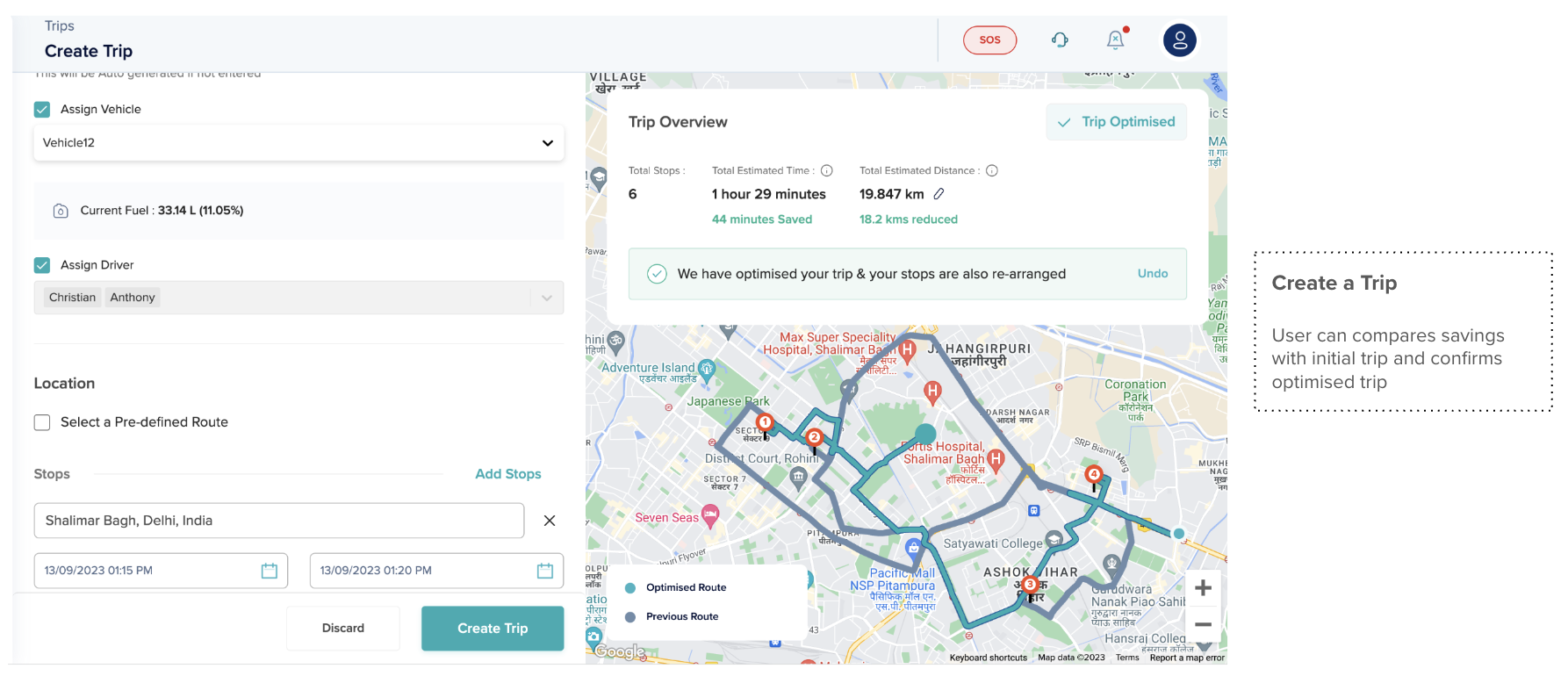The height and width of the screenshot is (676, 1568).
Task: Remove the Shalimar Bagh stop with X
Action: pos(550,521)
